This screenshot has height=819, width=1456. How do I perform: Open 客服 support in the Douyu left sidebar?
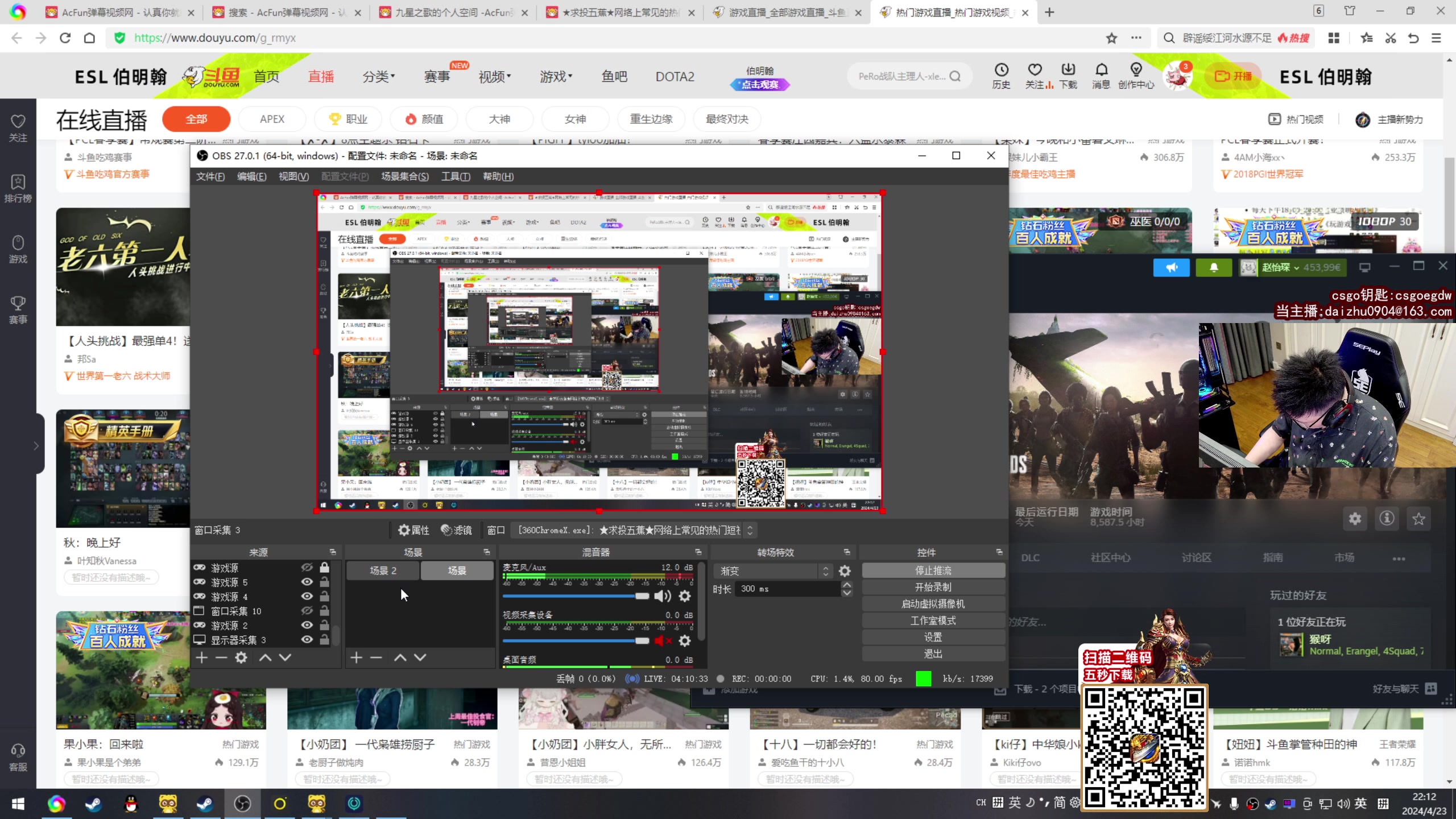click(x=18, y=758)
